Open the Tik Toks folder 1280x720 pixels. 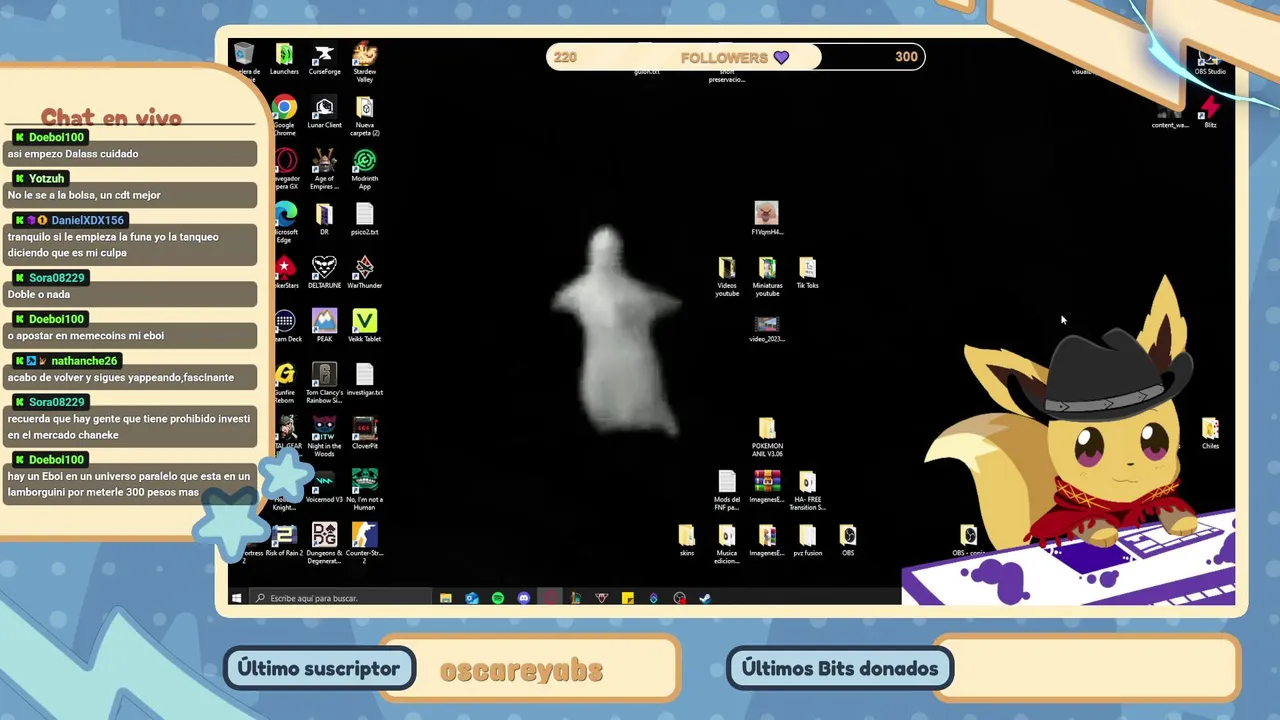tap(807, 273)
